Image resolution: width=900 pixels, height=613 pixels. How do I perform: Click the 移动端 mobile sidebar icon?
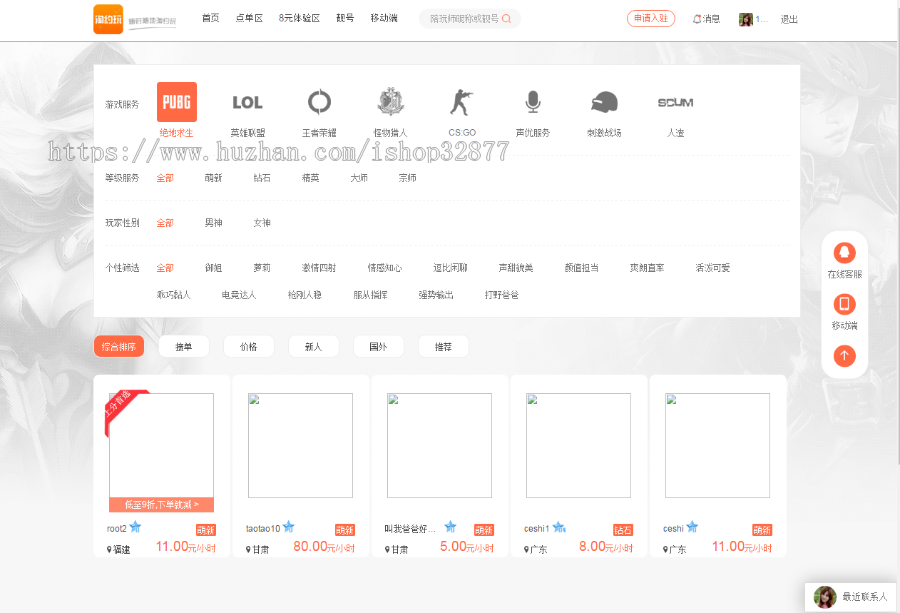click(844, 303)
